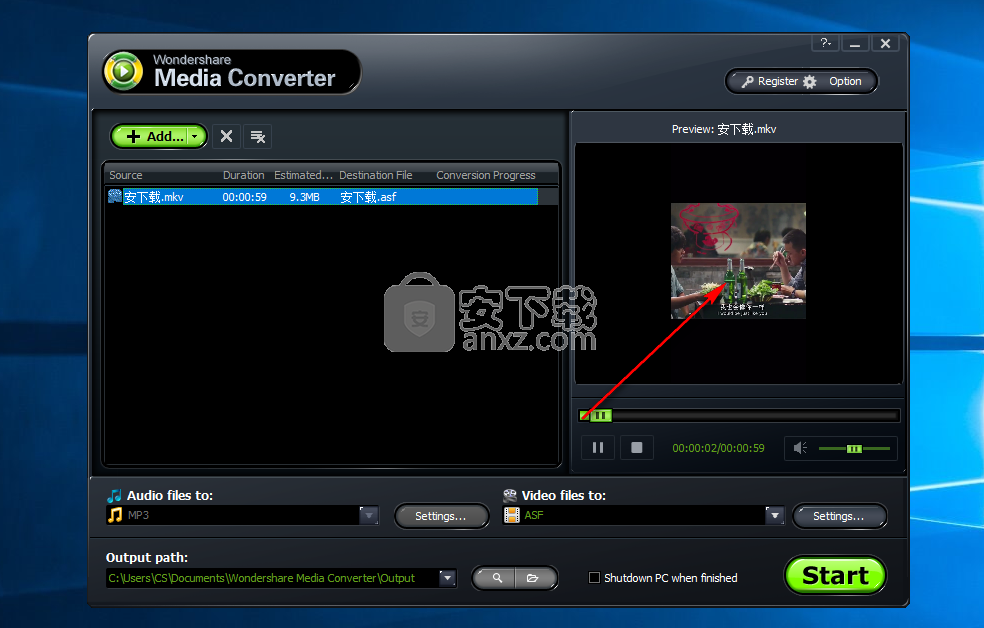
Task: Browse output path with magnifier icon
Action: click(x=495, y=578)
